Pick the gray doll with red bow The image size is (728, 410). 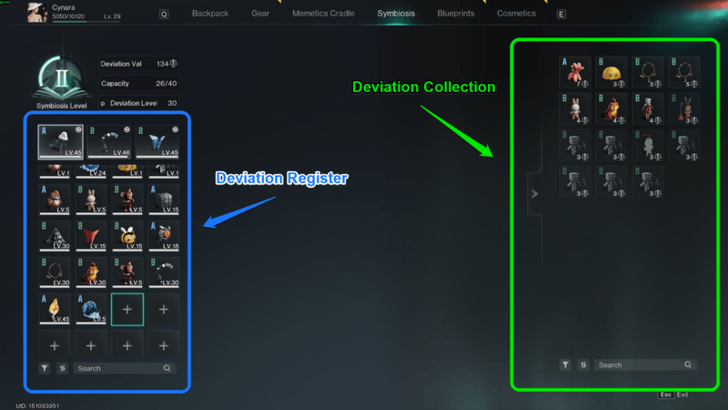tap(648, 145)
